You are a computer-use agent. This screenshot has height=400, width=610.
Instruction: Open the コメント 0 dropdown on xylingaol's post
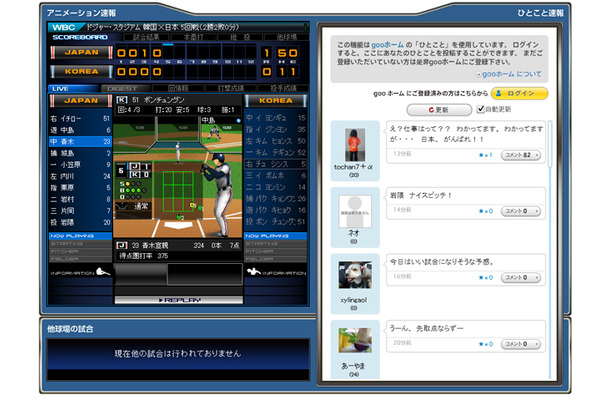click(x=521, y=277)
